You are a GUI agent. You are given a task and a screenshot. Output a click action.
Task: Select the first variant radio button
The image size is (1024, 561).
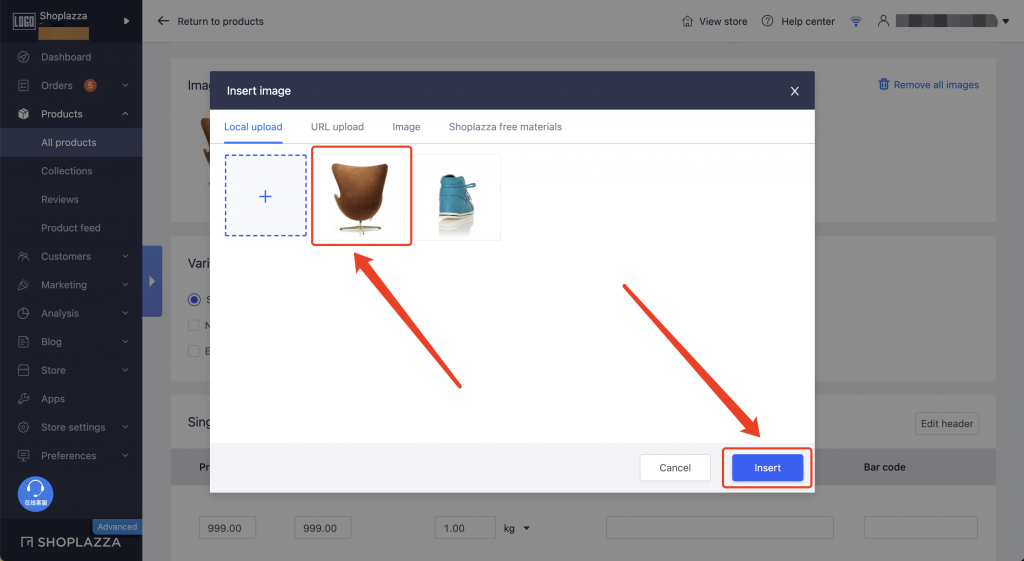[194, 299]
